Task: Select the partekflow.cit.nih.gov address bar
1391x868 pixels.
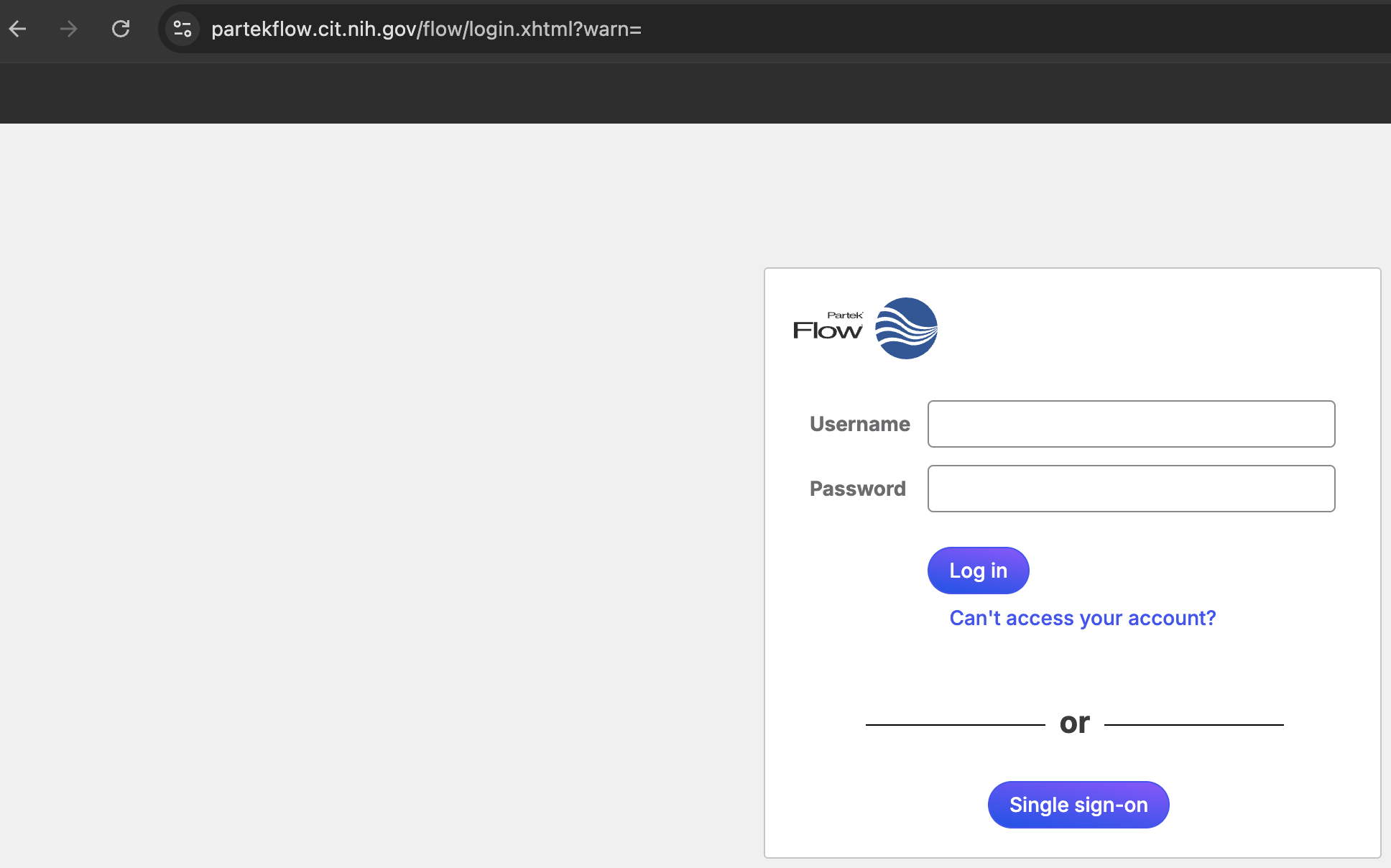Action: [x=425, y=29]
